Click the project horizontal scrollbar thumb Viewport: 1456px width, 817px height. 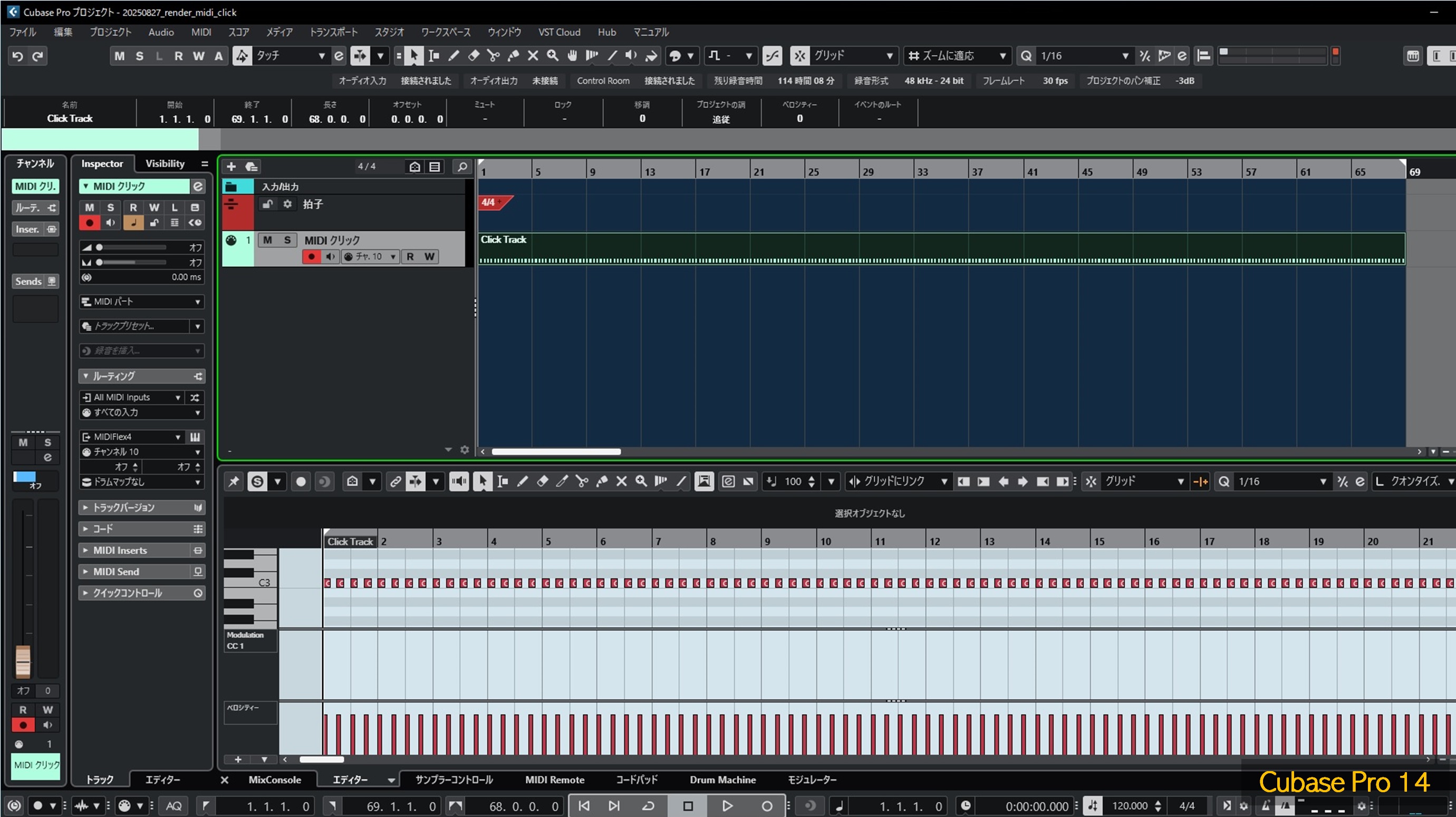click(x=556, y=451)
